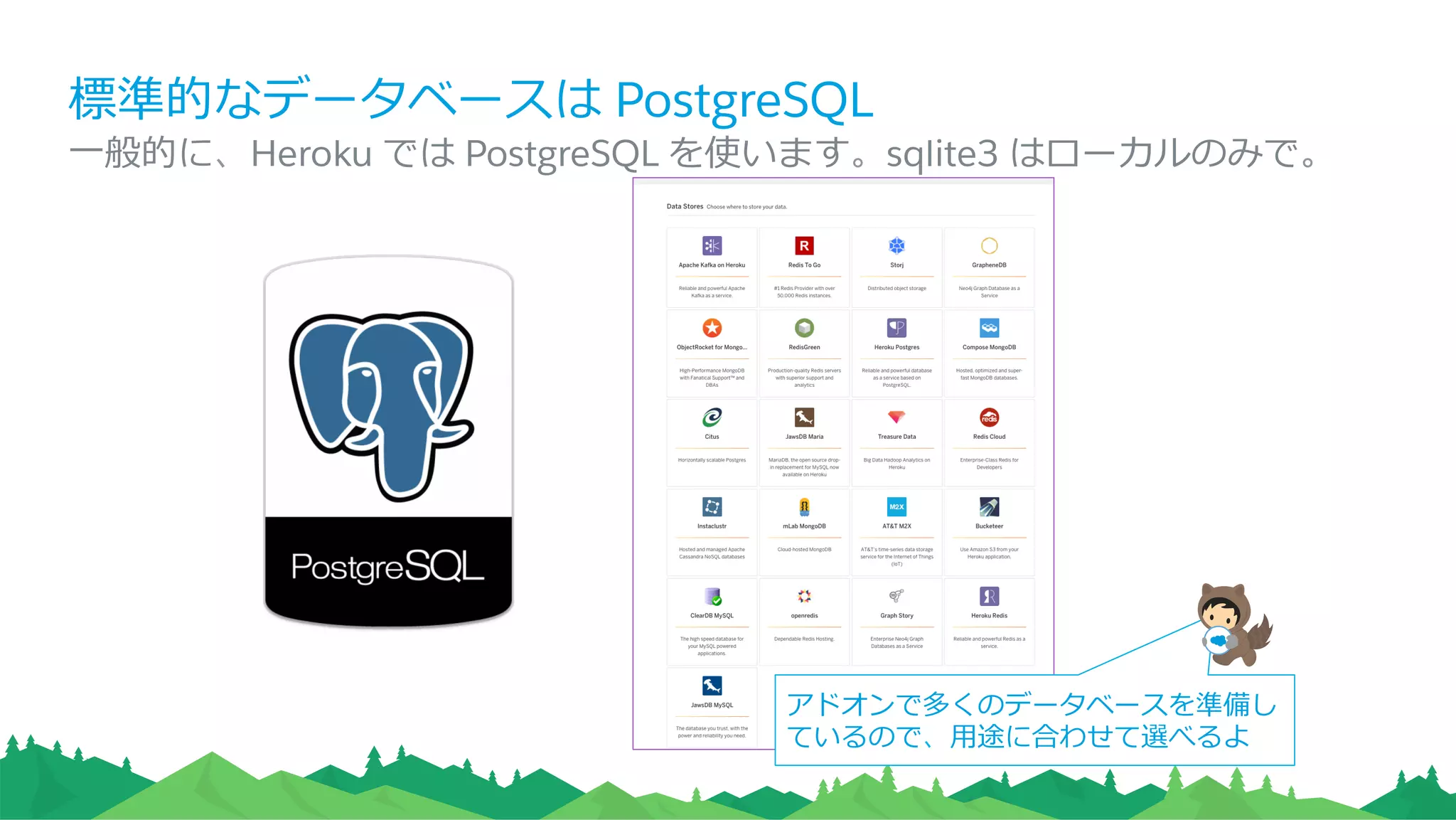Image resolution: width=1456 pixels, height=820 pixels.
Task: Select 'Enterprise-Class Redis for Developers' text
Action: (989, 464)
